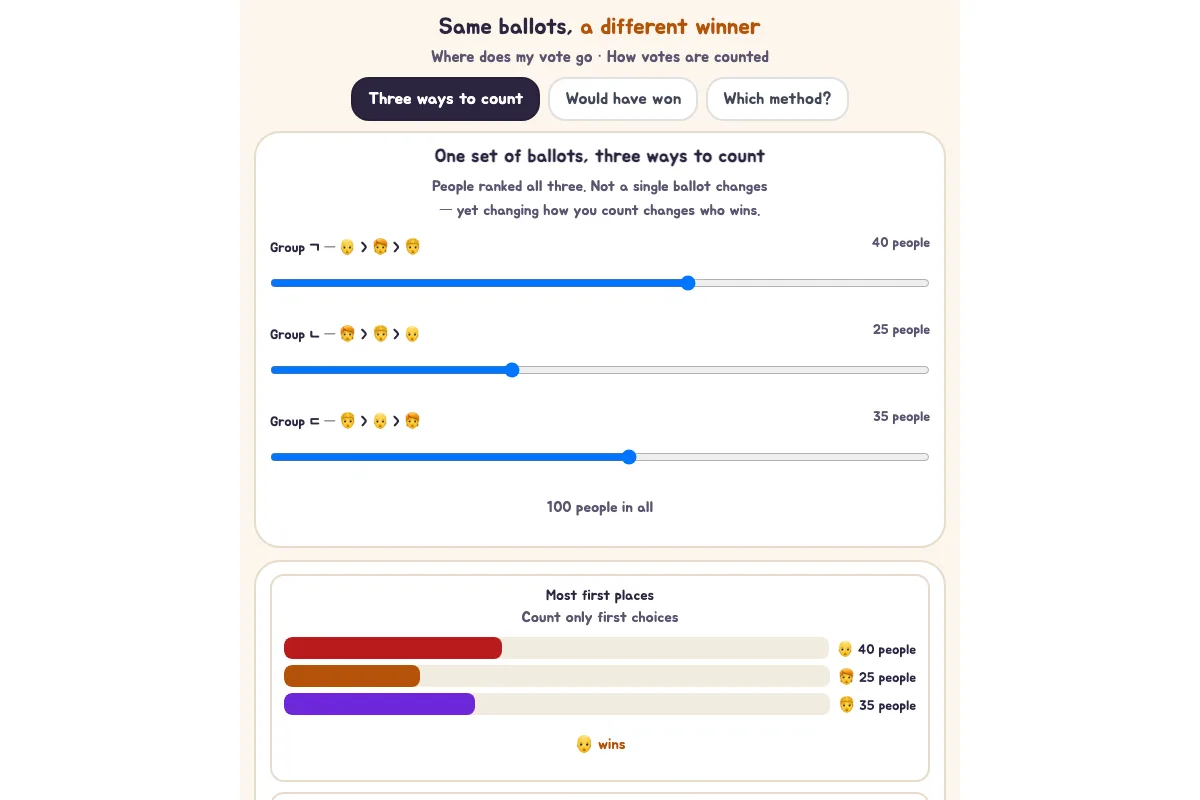
Task: Click the 25-people Group slider track
Action: tap(600, 370)
